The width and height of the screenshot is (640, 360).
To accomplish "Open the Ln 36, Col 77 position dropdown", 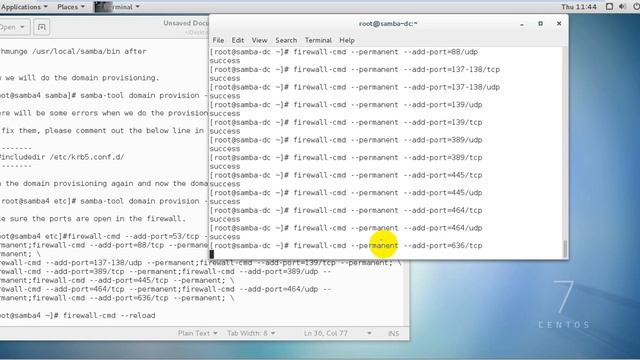I will 337,333.
